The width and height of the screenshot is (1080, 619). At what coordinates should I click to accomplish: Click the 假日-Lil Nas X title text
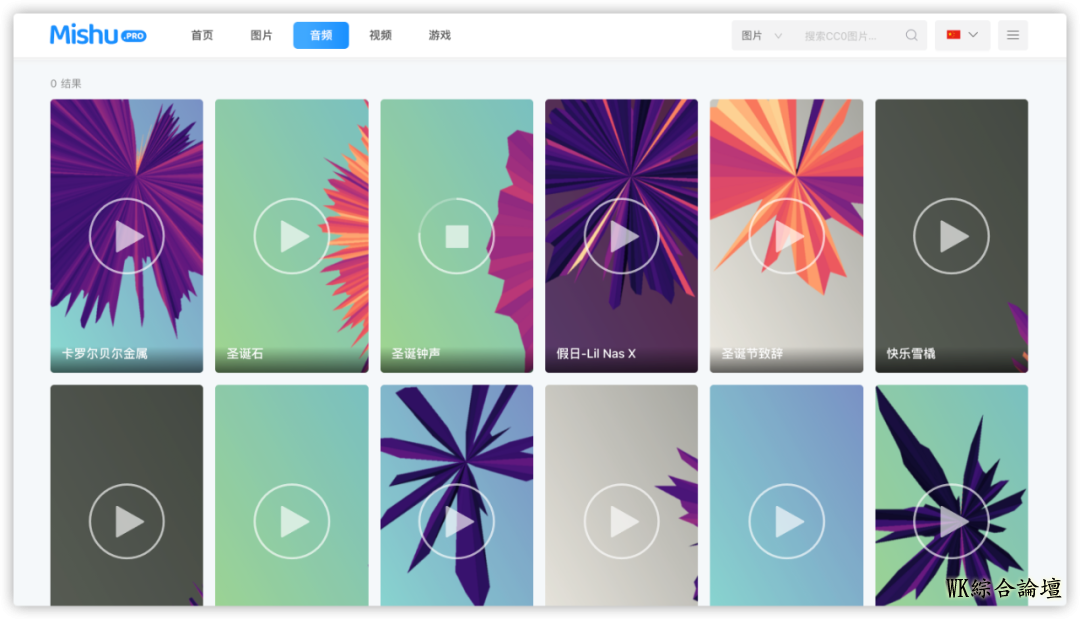click(x=596, y=353)
